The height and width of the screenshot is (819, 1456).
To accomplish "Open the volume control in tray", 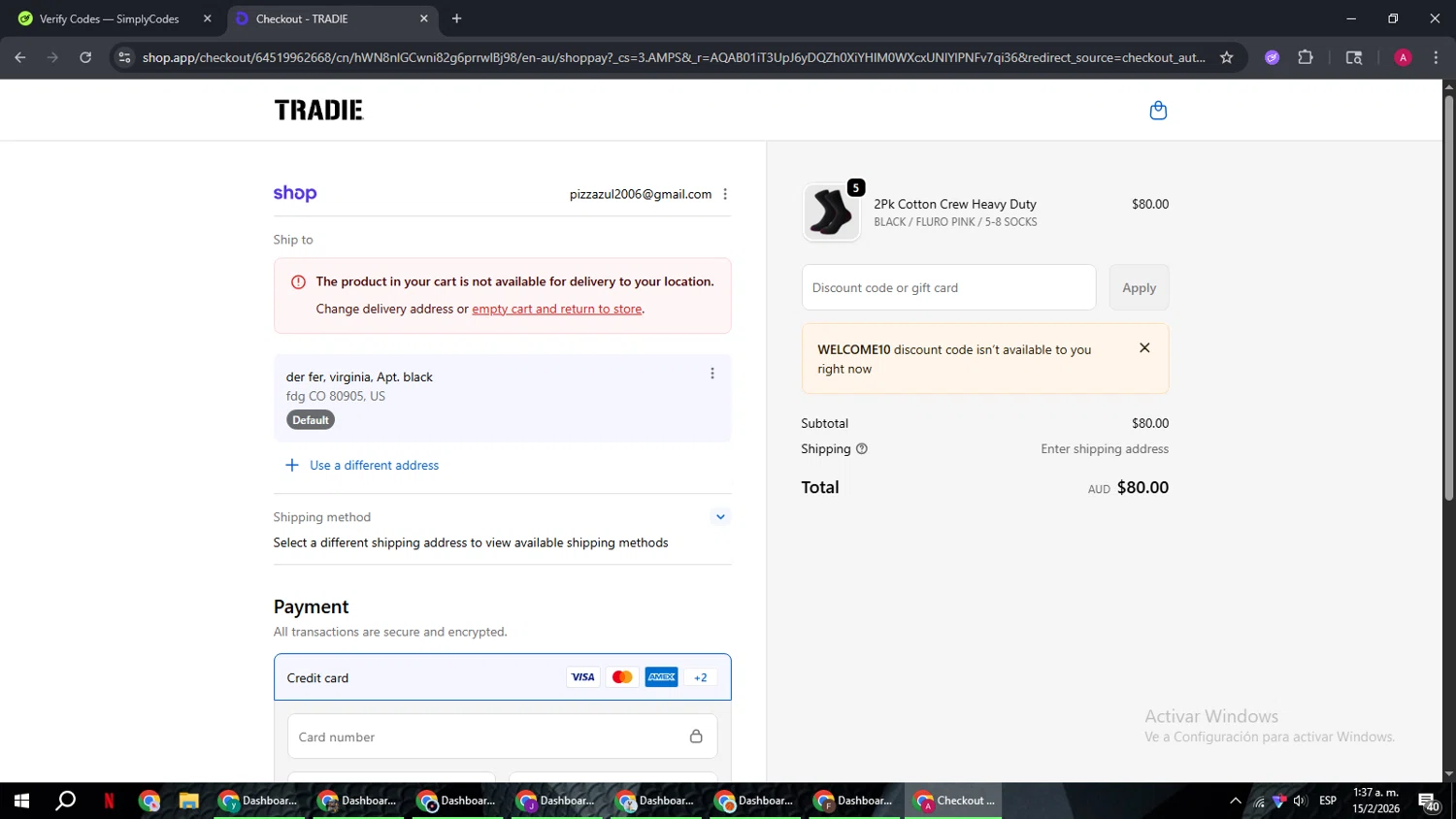I will click(x=1300, y=801).
